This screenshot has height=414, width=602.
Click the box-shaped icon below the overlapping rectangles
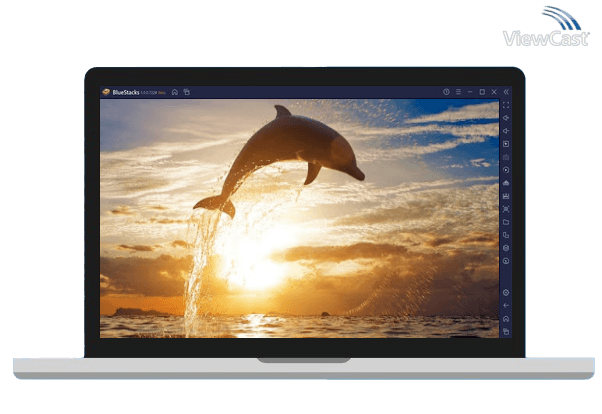(x=506, y=248)
